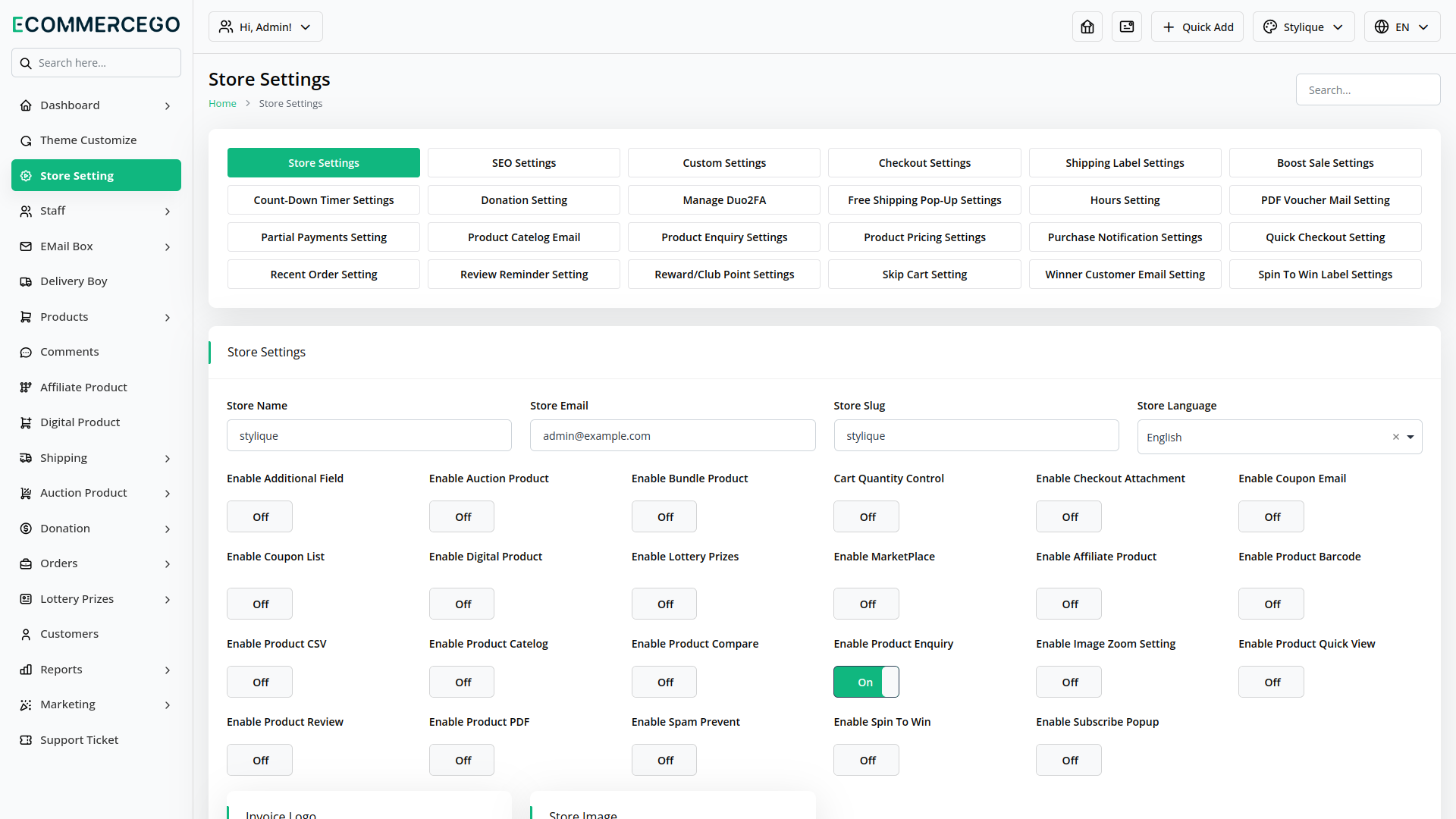Click the Affiliate Product icon
The width and height of the screenshot is (1456, 819).
26,388
